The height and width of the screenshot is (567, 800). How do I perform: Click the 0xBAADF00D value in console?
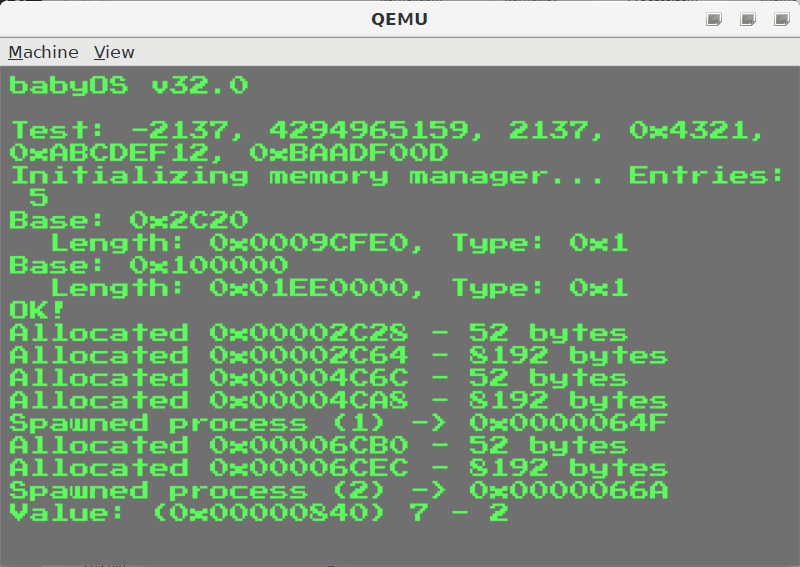(348, 153)
